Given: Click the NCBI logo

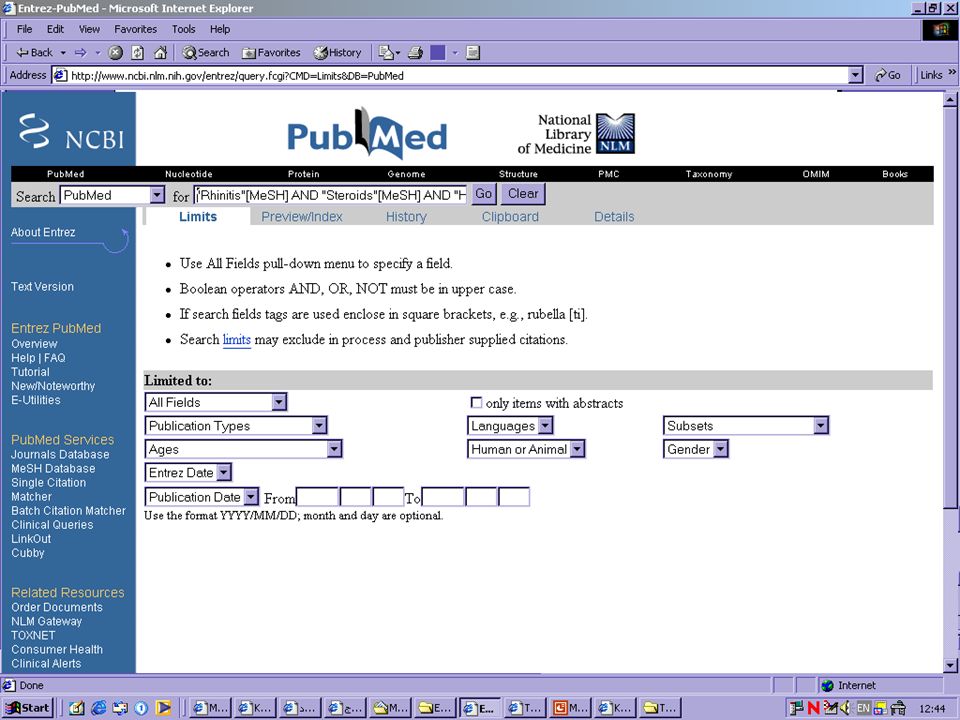Looking at the screenshot, I should [x=70, y=131].
